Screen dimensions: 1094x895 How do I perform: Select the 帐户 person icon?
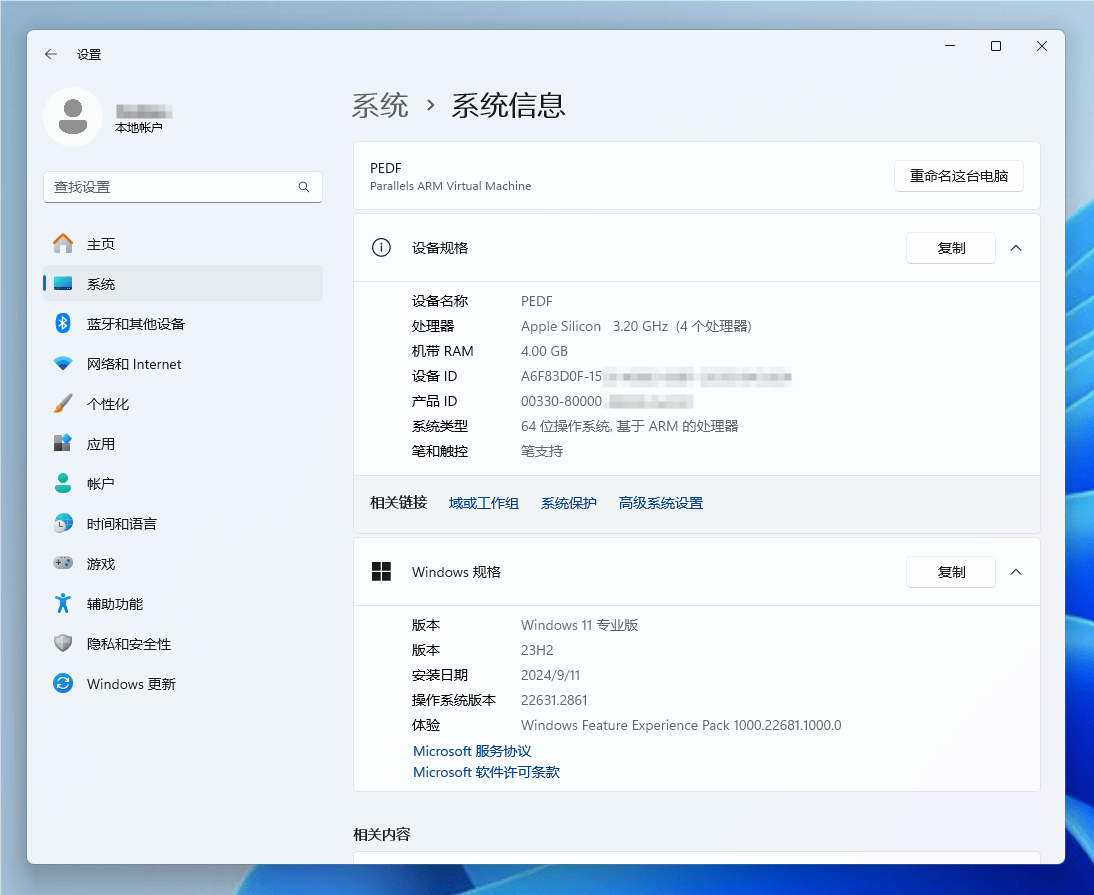(x=63, y=483)
